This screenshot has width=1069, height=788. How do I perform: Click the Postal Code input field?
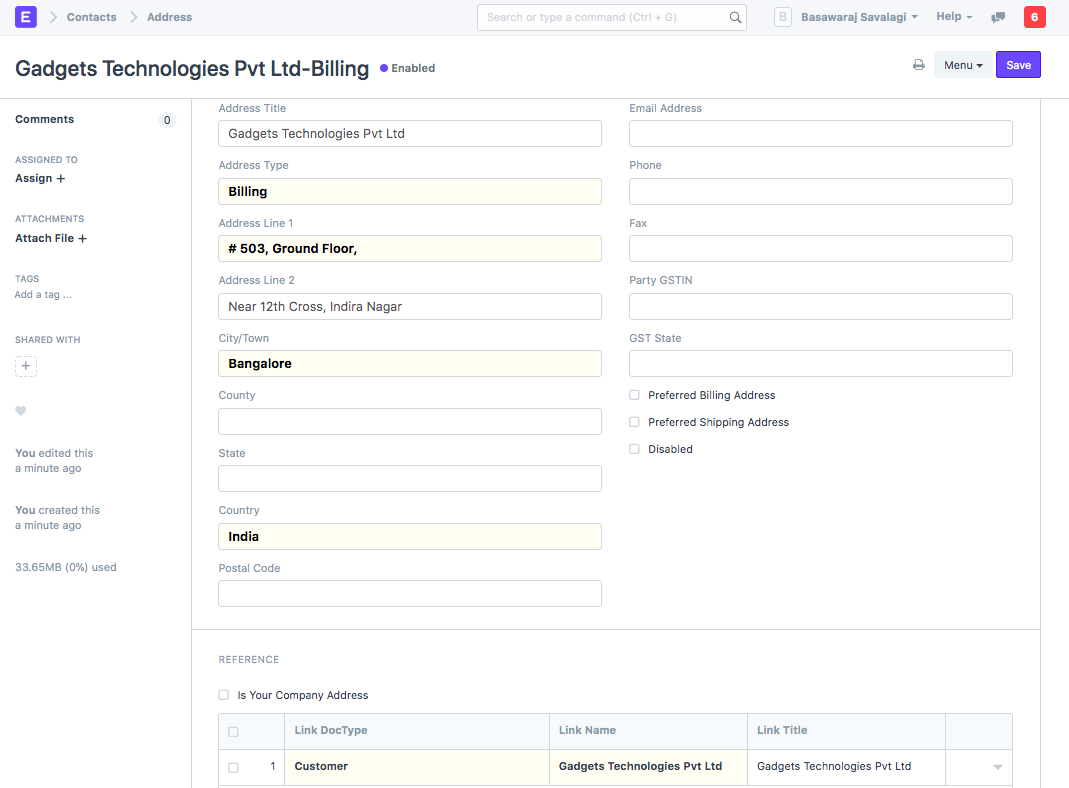[410, 594]
